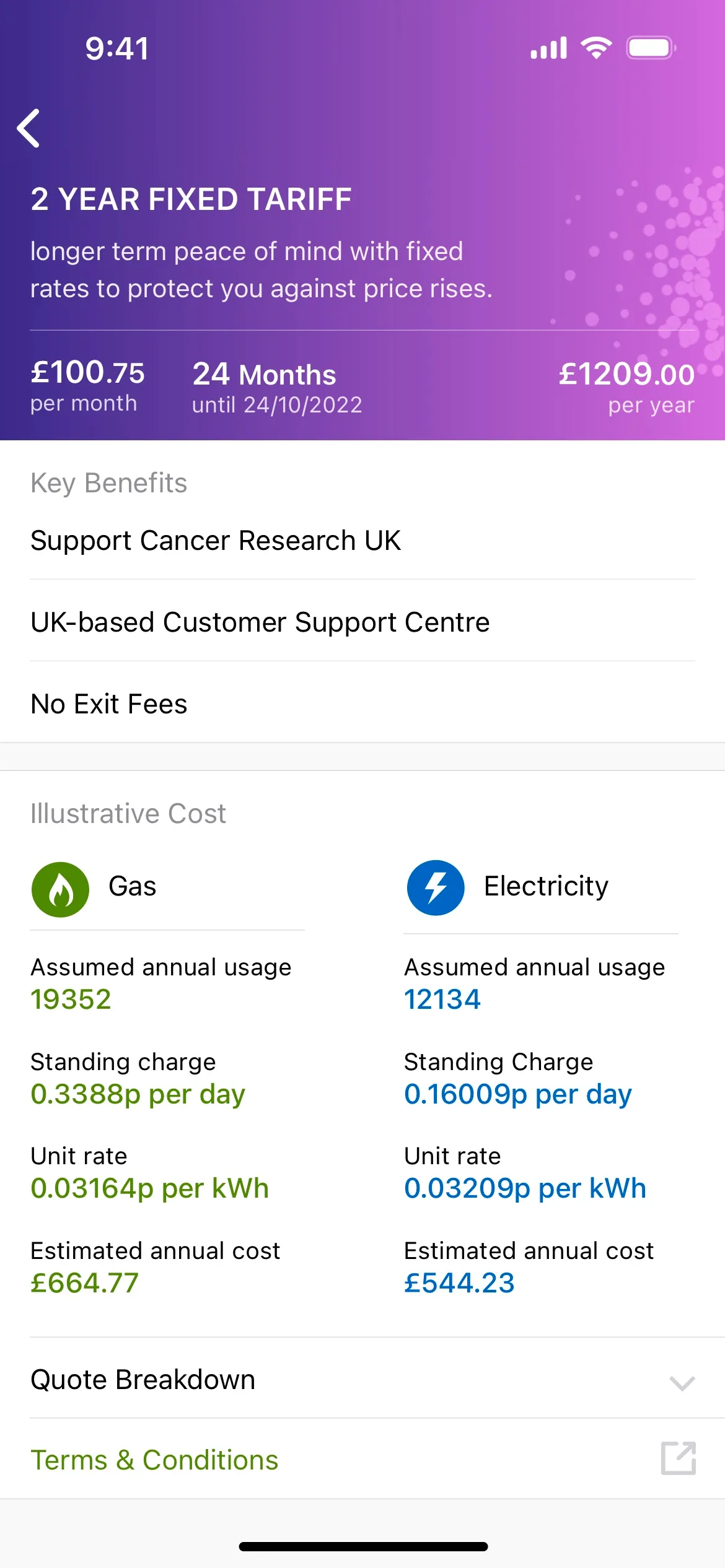Tap the green Gas flame icon

point(60,889)
